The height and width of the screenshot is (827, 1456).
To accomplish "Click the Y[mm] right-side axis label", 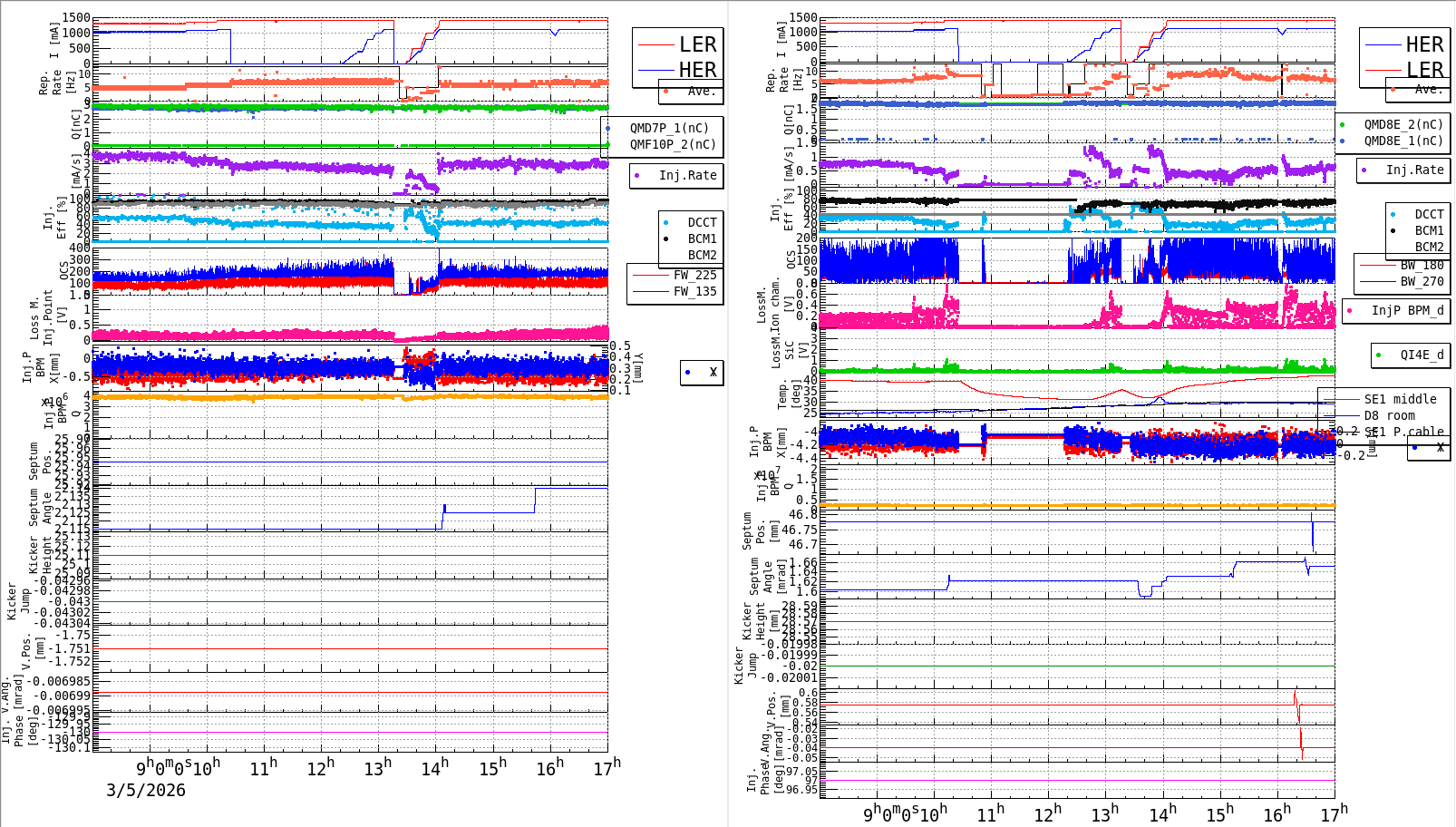I will (639, 368).
